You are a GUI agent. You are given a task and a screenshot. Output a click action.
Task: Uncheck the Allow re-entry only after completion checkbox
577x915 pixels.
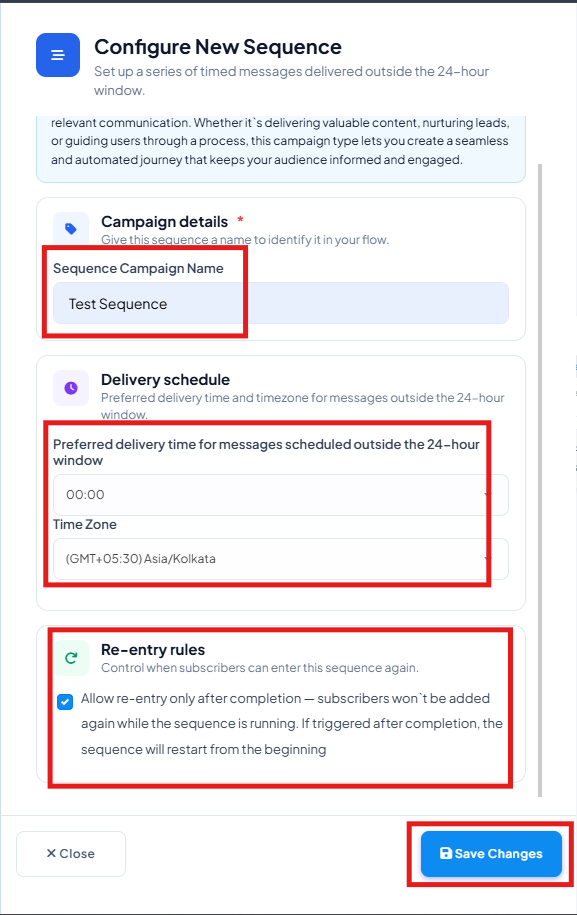65,701
